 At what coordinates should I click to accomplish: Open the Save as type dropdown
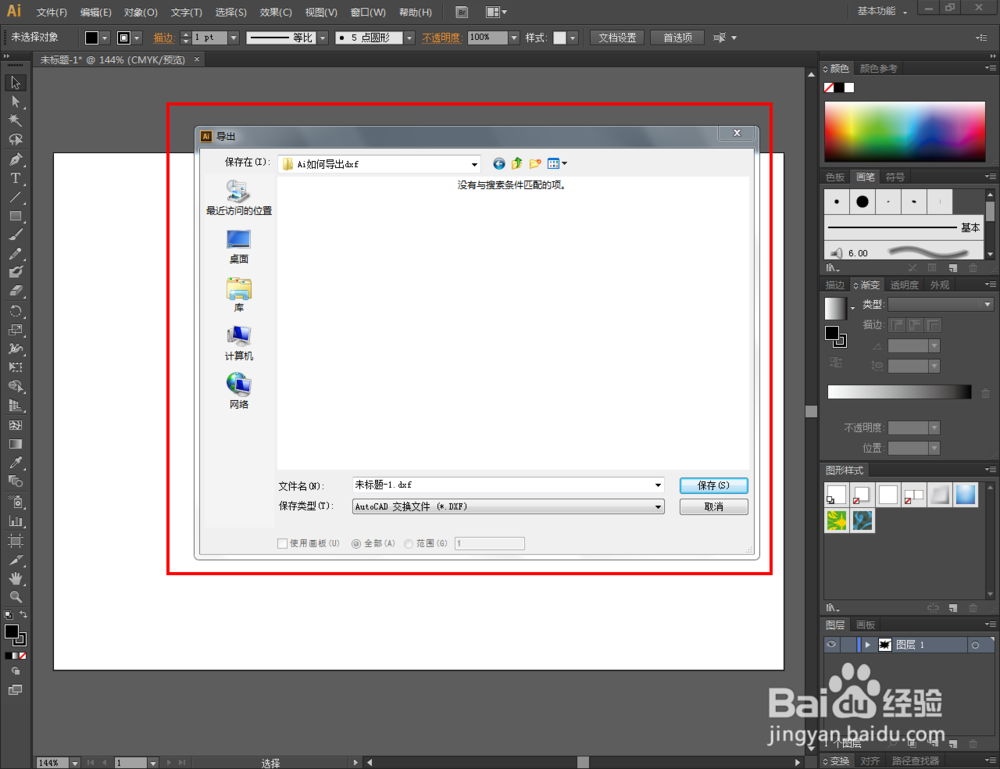[658, 507]
